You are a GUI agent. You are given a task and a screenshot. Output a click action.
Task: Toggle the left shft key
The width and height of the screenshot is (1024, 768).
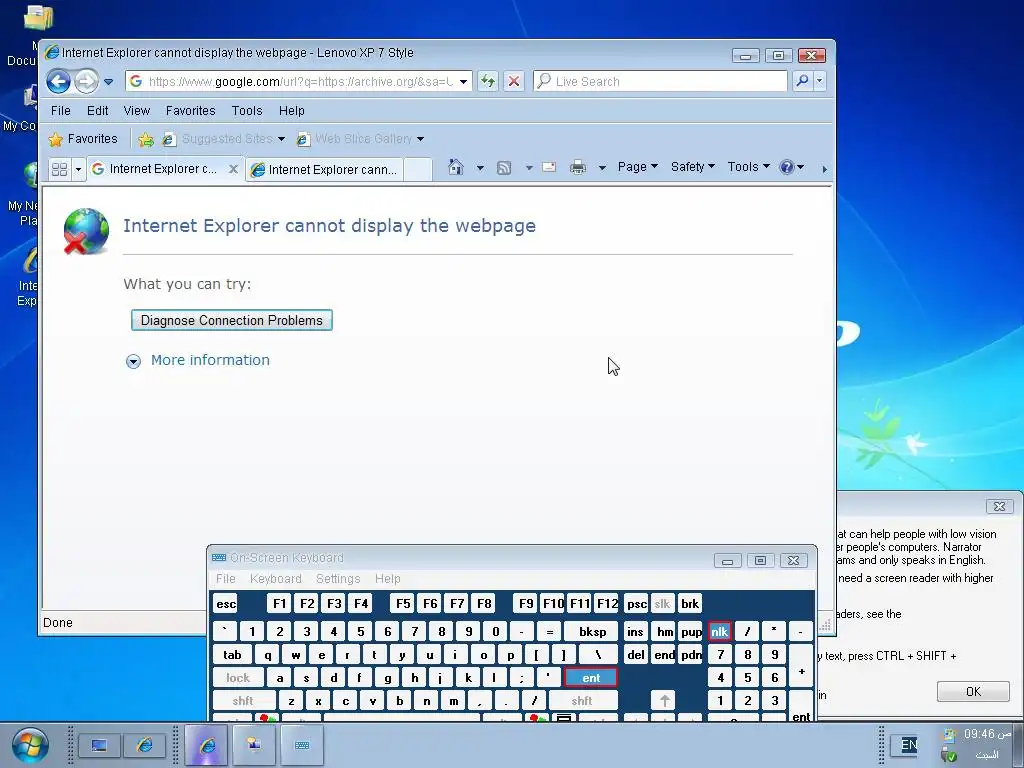coord(243,701)
